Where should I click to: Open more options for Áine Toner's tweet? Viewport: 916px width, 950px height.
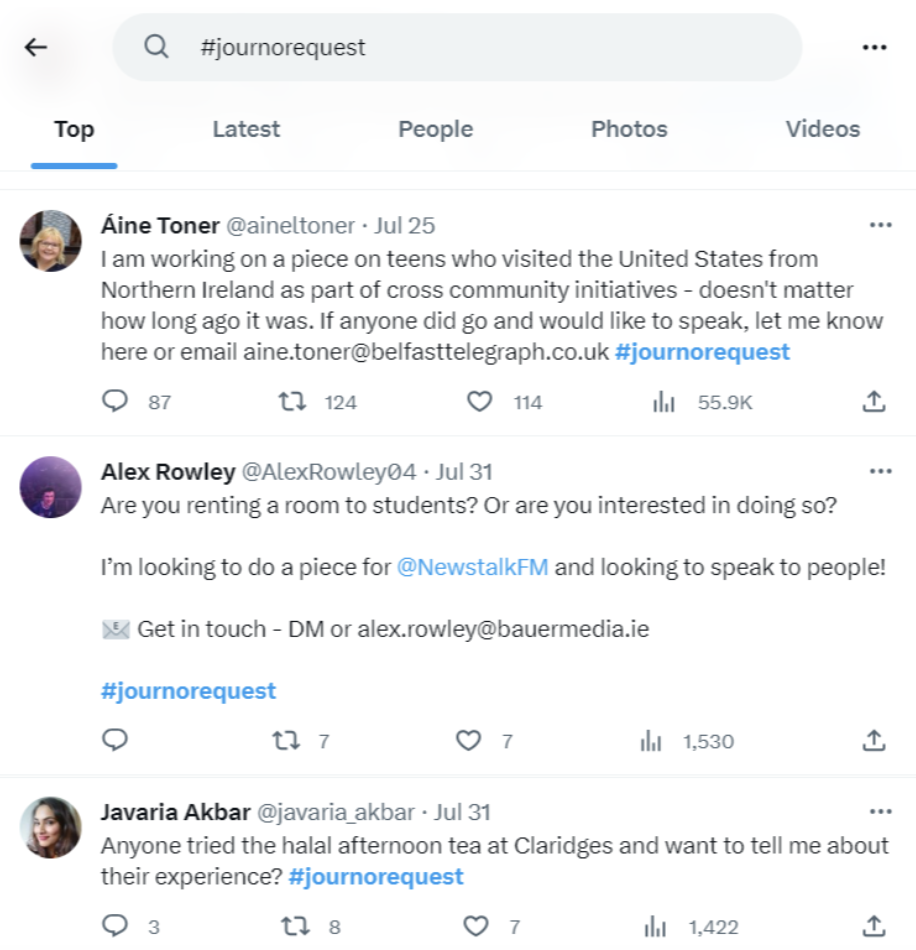(x=881, y=224)
